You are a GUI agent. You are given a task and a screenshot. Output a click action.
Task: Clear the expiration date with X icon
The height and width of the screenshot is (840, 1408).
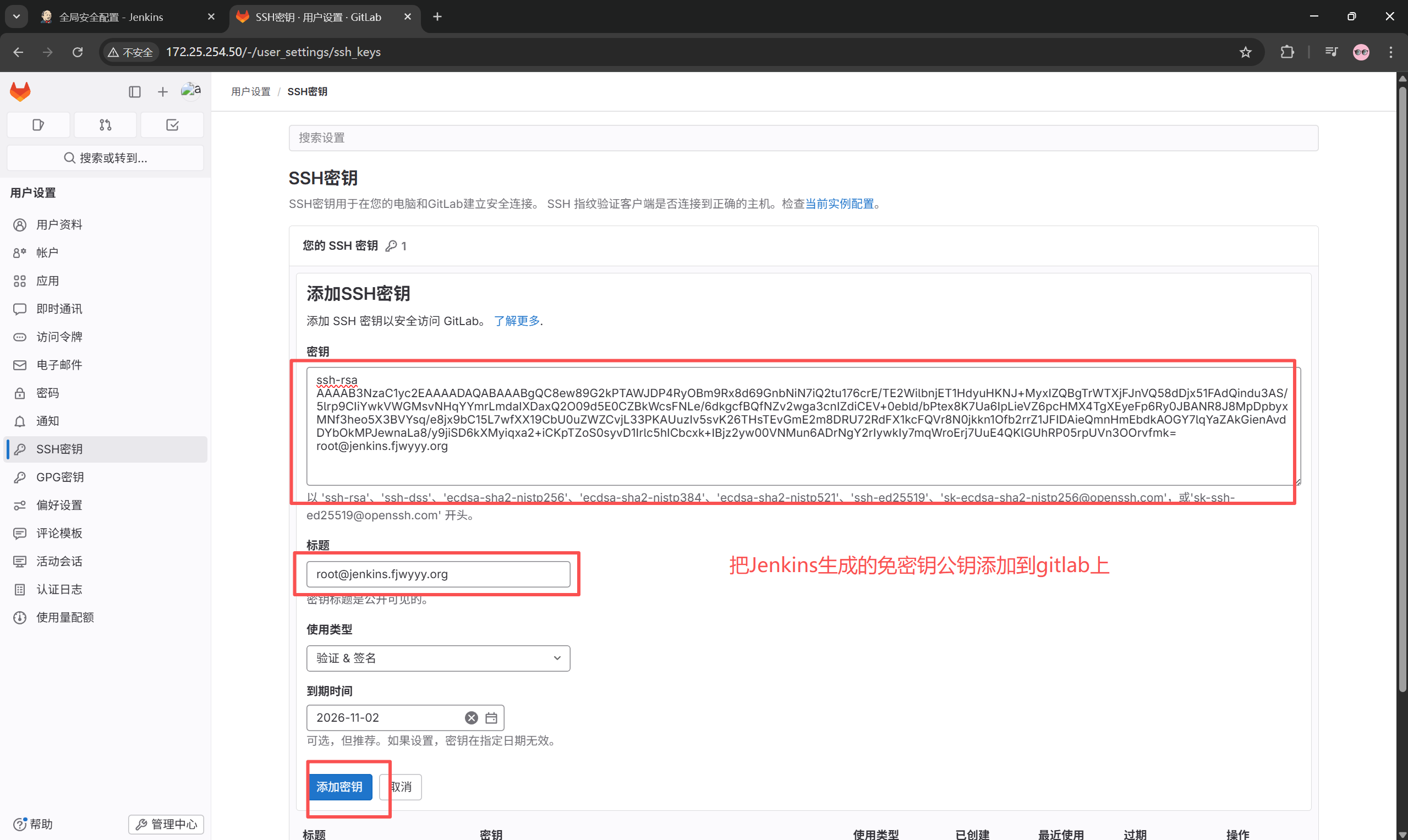click(471, 718)
